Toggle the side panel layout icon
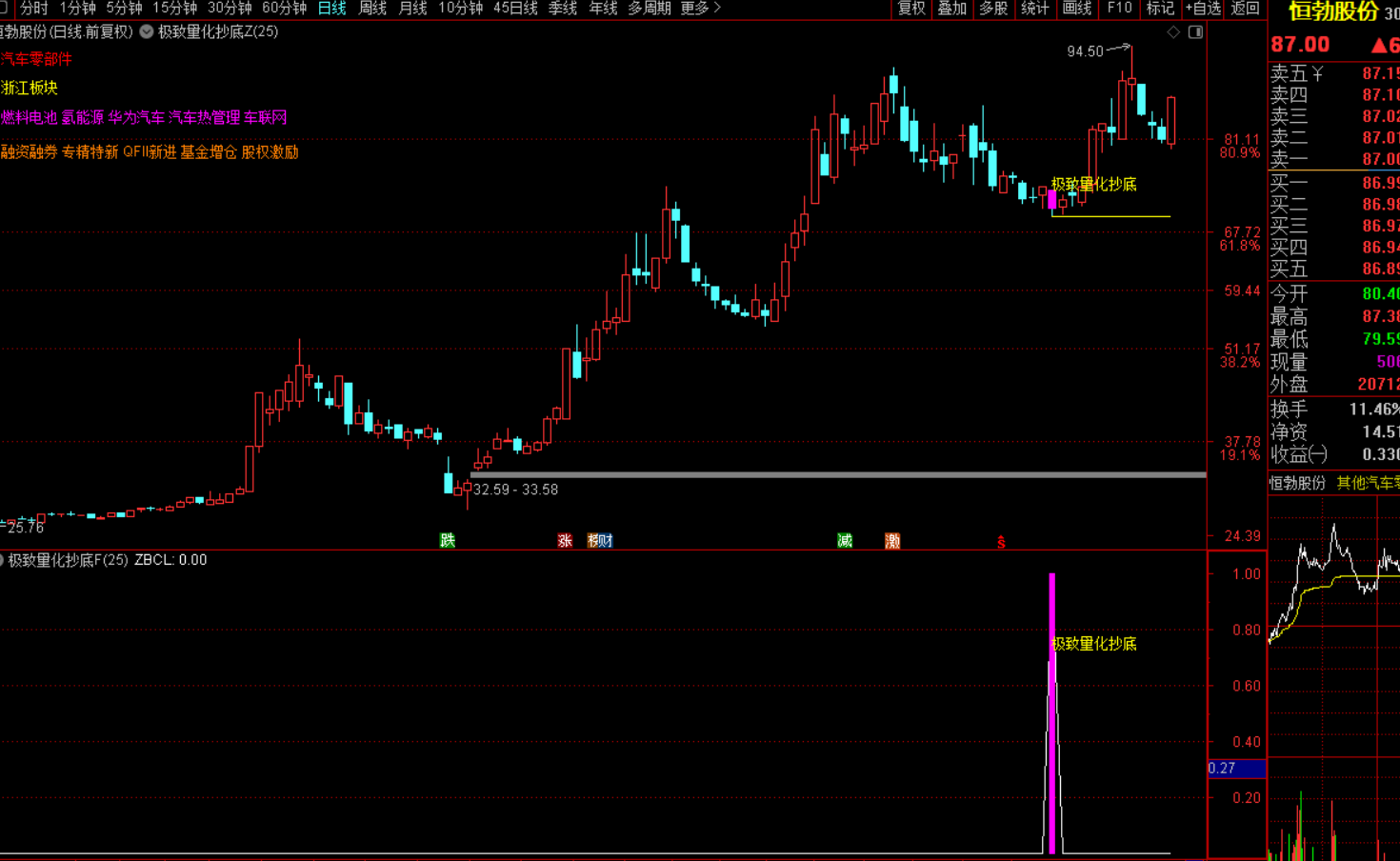 pyautogui.click(x=1195, y=32)
